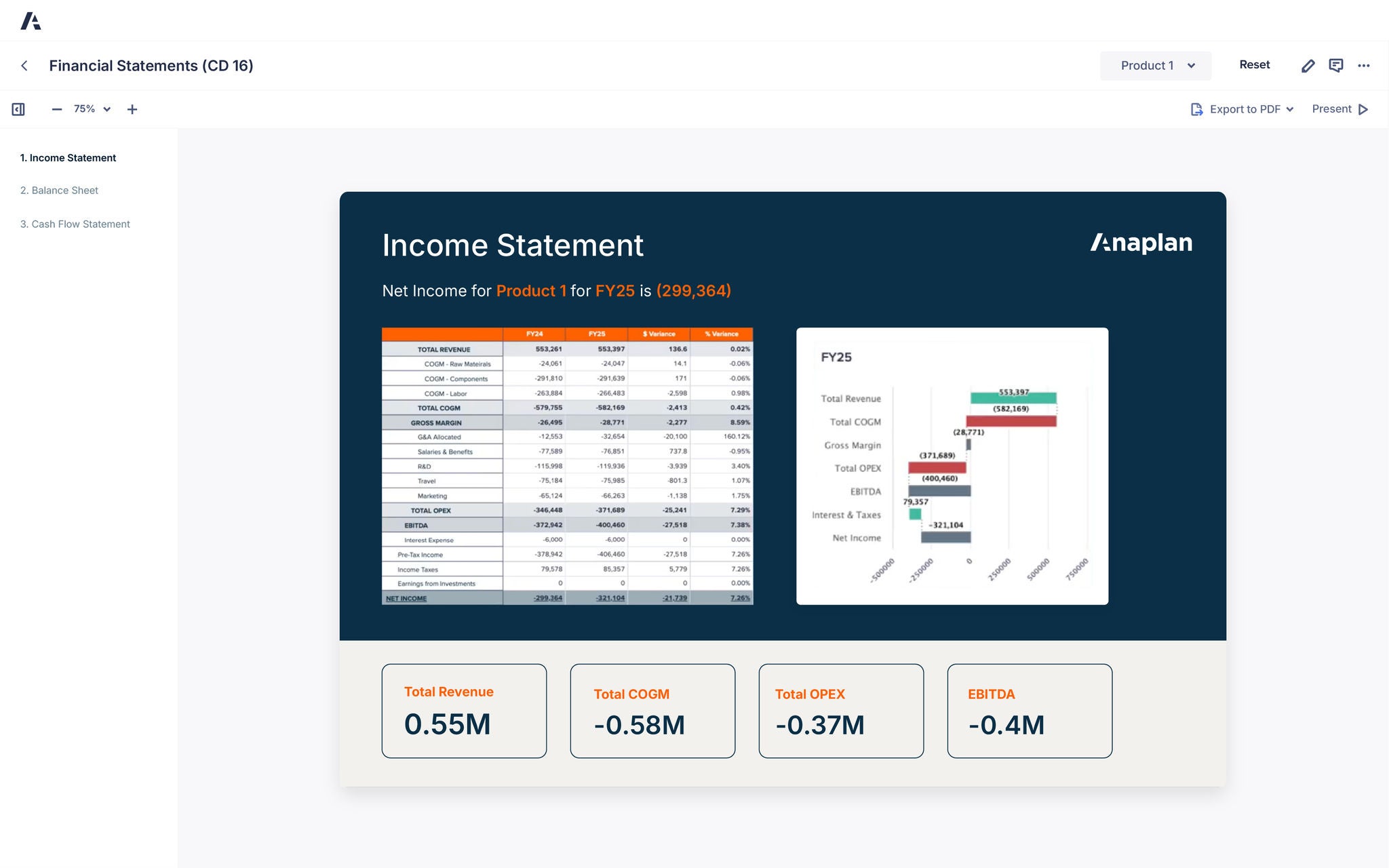Zoom out using the minus icon
1389x868 pixels.
pyautogui.click(x=57, y=108)
